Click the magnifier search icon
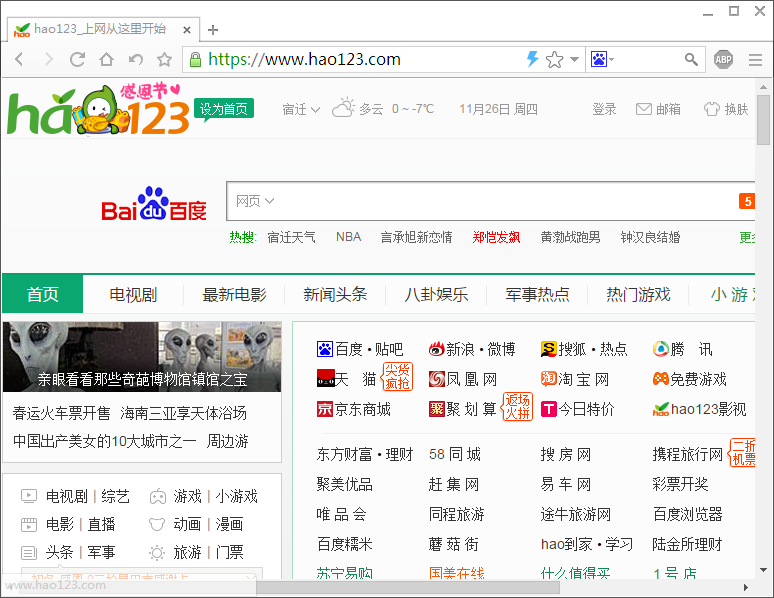The image size is (774, 598). [691, 59]
